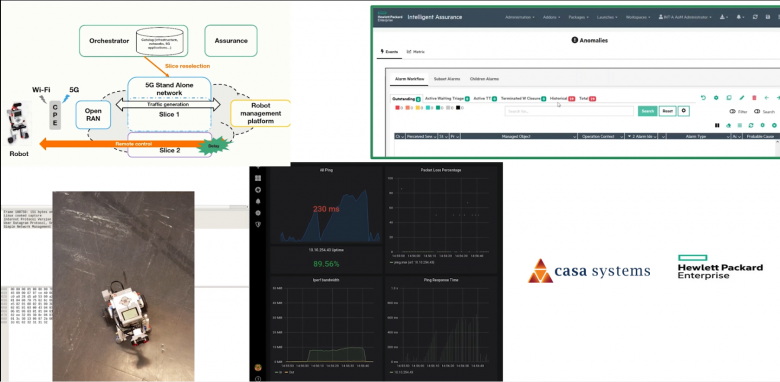Viewport: 780px width, 382px height.
Task: Click left arrow icon in alarm toolbar
Action: (x=767, y=98)
